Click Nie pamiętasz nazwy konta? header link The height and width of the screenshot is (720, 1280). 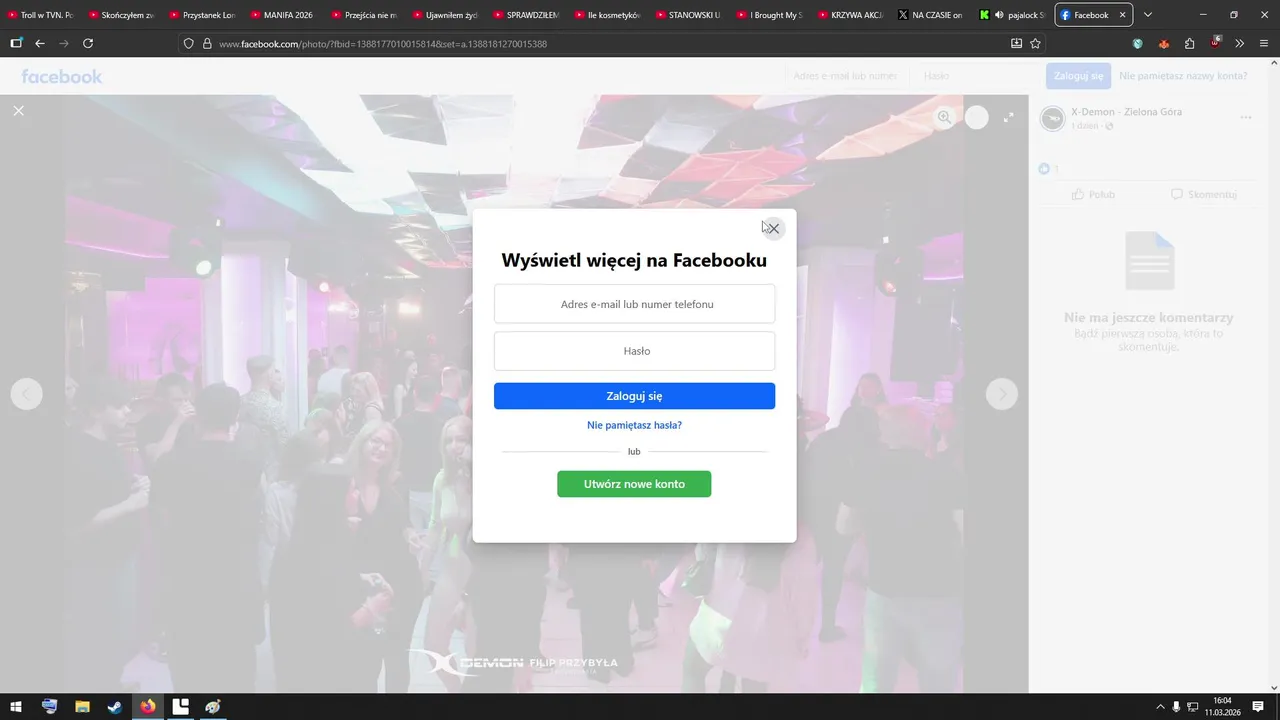[1183, 76]
